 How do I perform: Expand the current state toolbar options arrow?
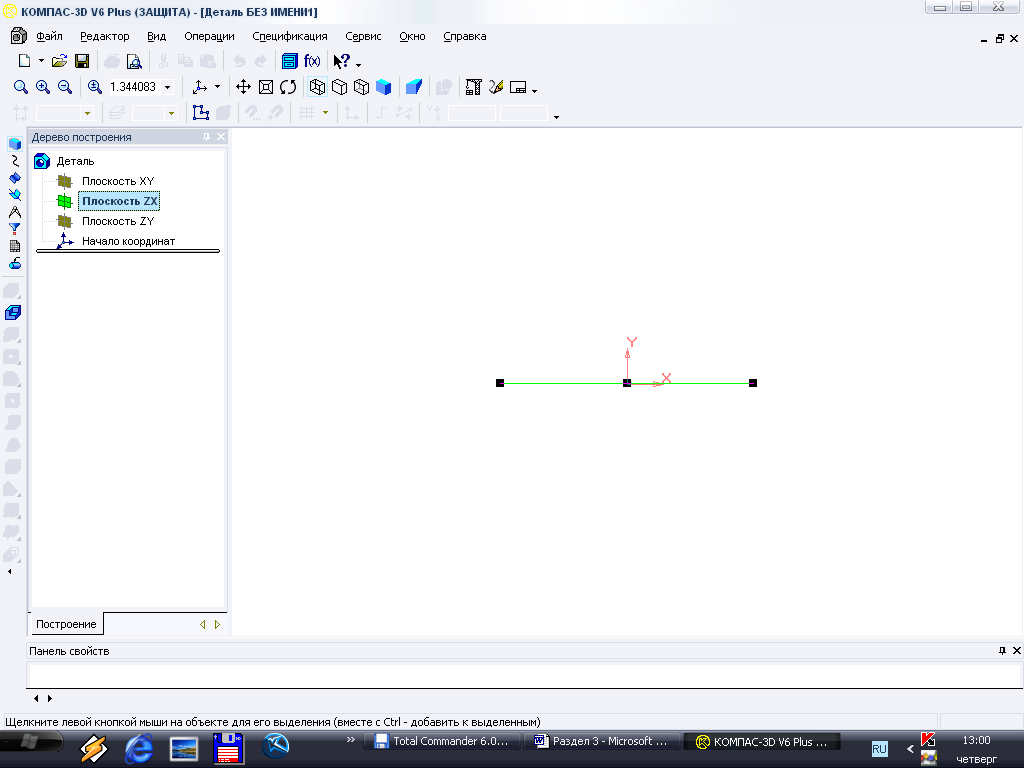[x=556, y=117]
